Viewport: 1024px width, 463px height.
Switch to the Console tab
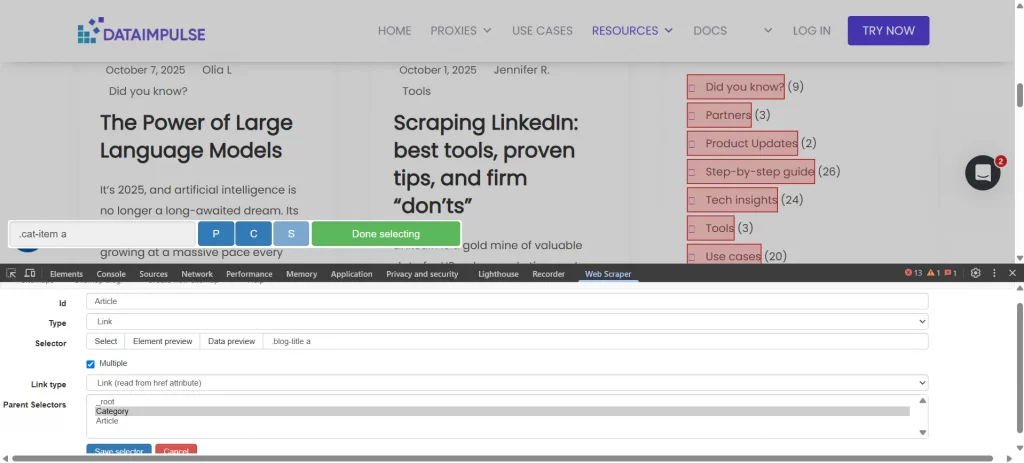(111, 274)
